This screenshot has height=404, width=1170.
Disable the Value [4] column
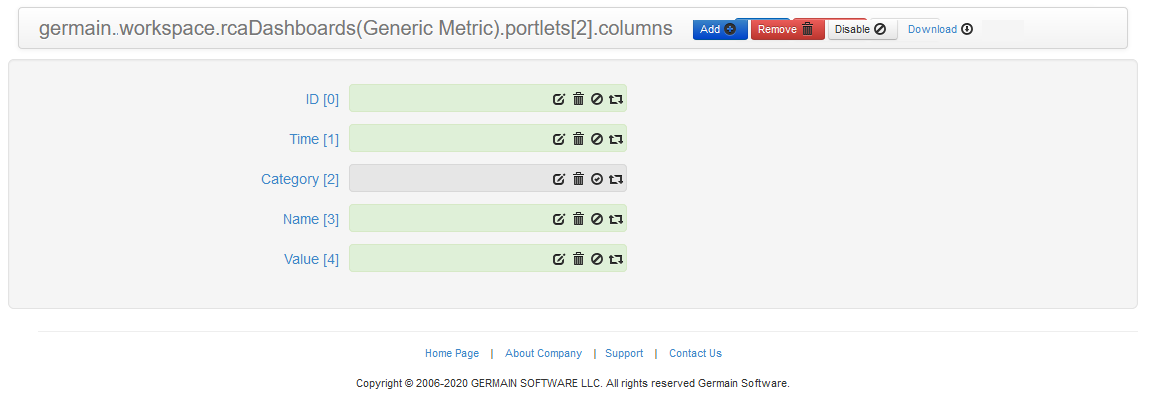click(597, 259)
